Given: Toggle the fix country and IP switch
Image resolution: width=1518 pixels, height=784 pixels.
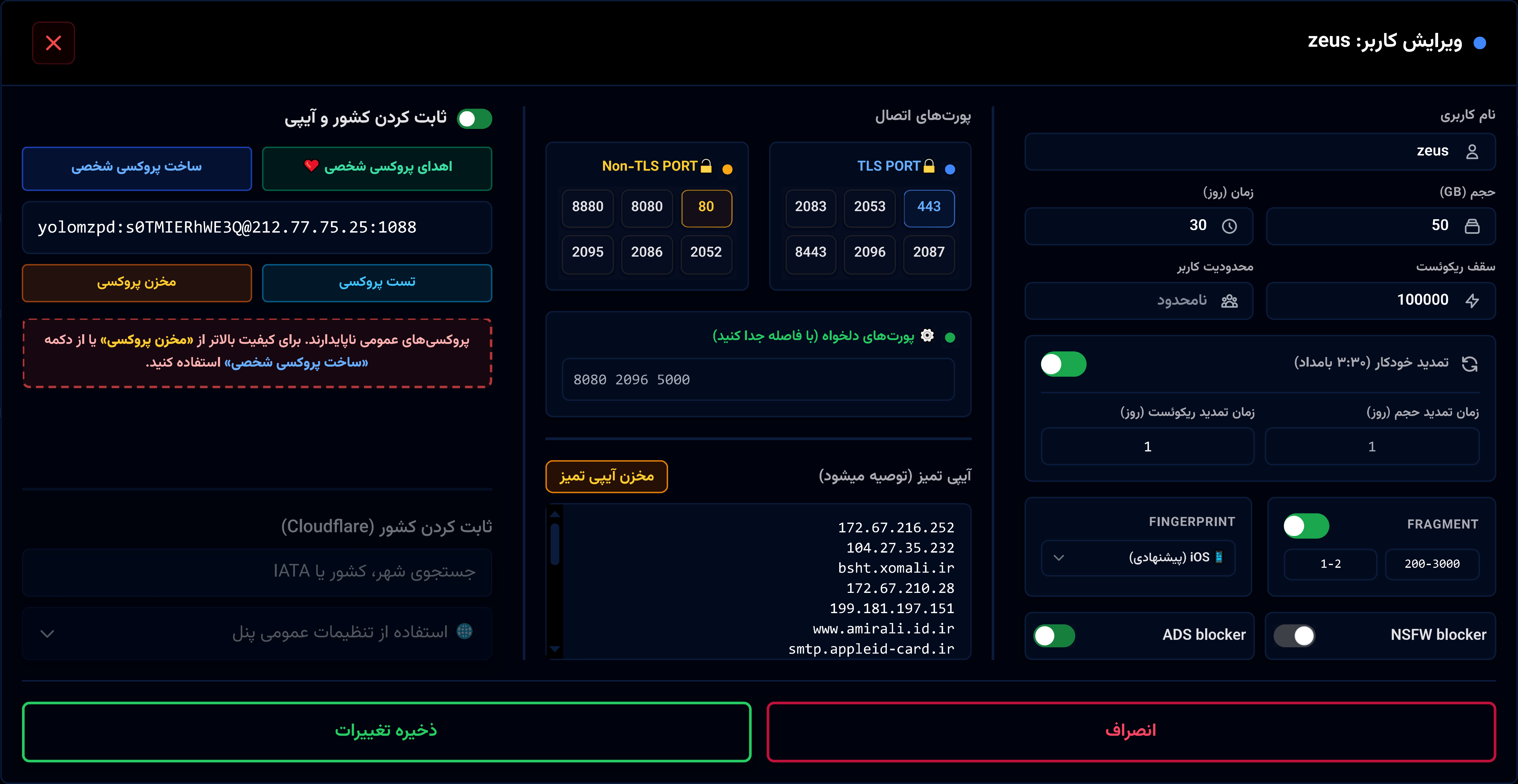Looking at the screenshot, I should [475, 119].
